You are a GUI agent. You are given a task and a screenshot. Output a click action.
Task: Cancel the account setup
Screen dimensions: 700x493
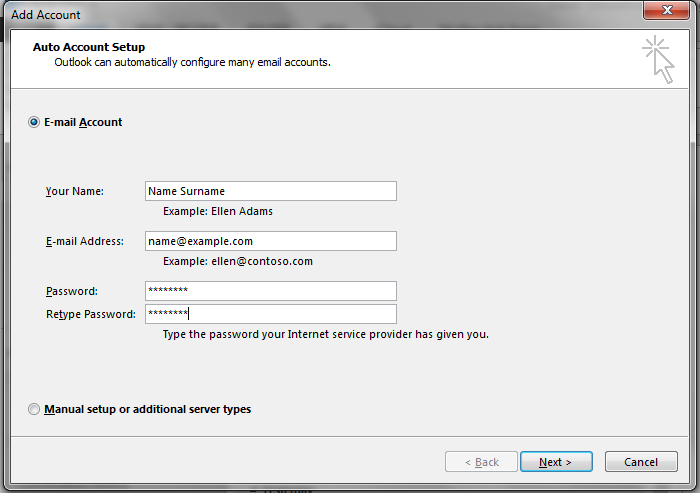click(641, 462)
